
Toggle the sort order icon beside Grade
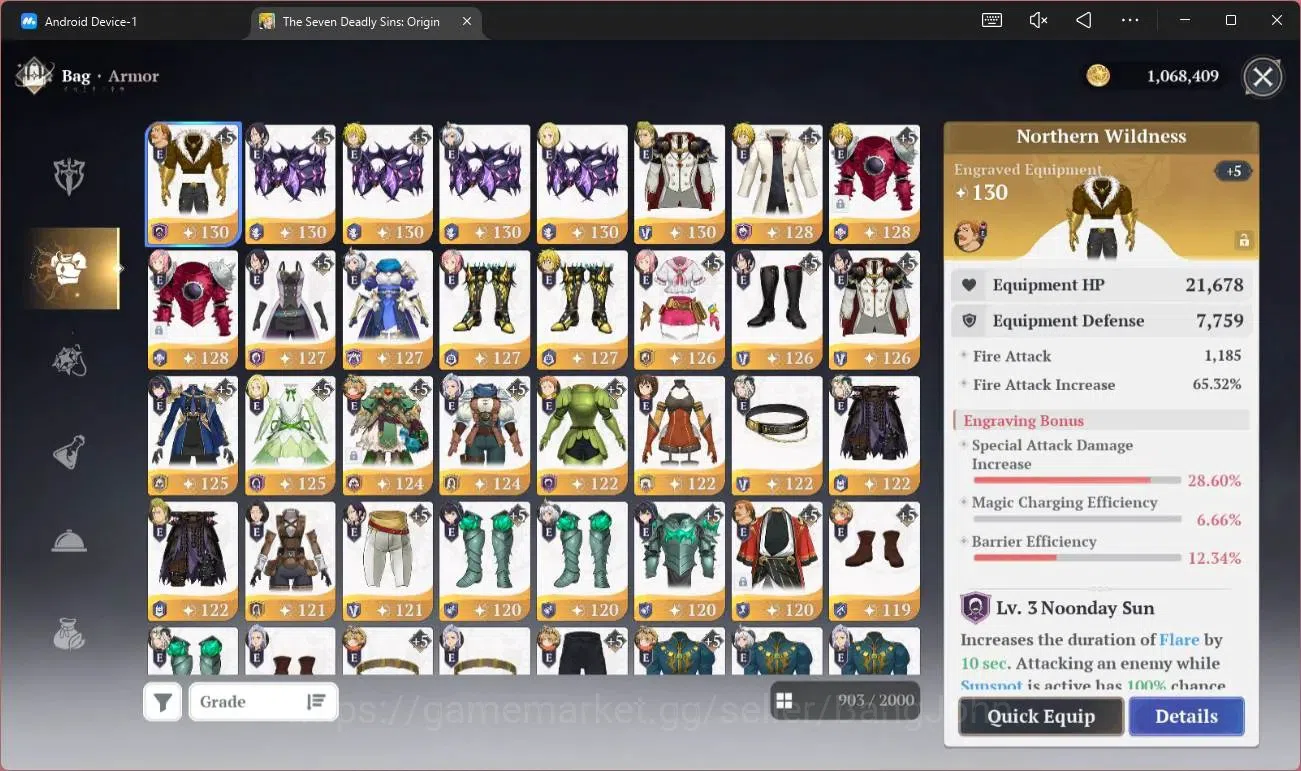click(x=316, y=702)
